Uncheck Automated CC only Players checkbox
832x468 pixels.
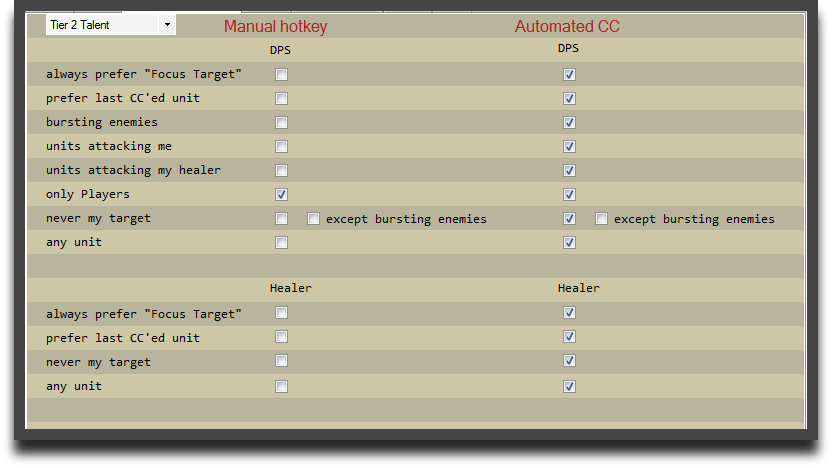coord(570,194)
